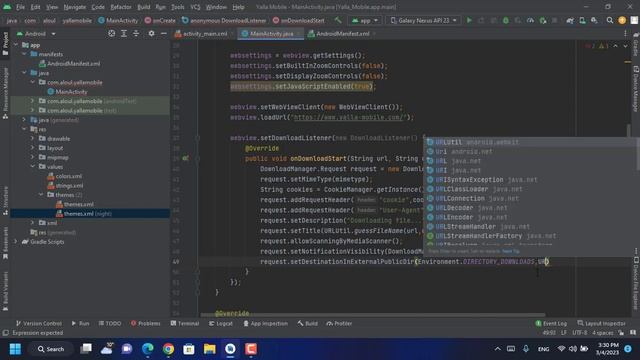Open the Build menu

[x=143, y=7]
